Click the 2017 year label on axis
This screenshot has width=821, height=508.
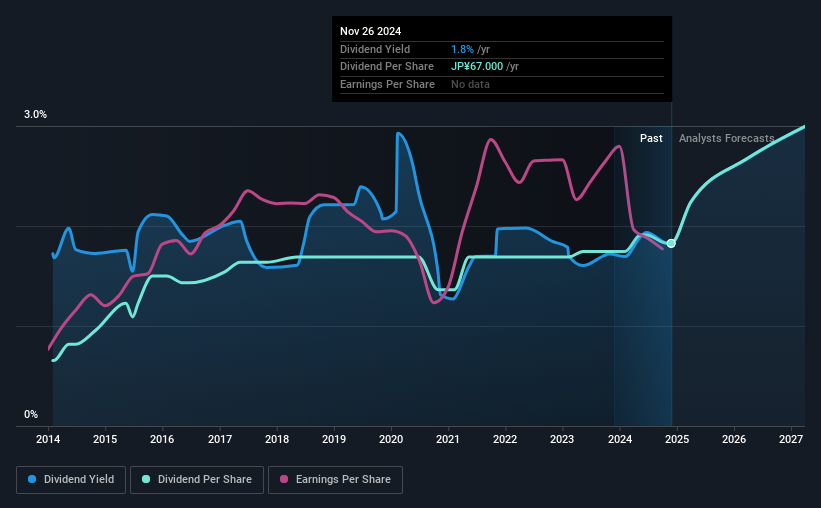pos(219,439)
